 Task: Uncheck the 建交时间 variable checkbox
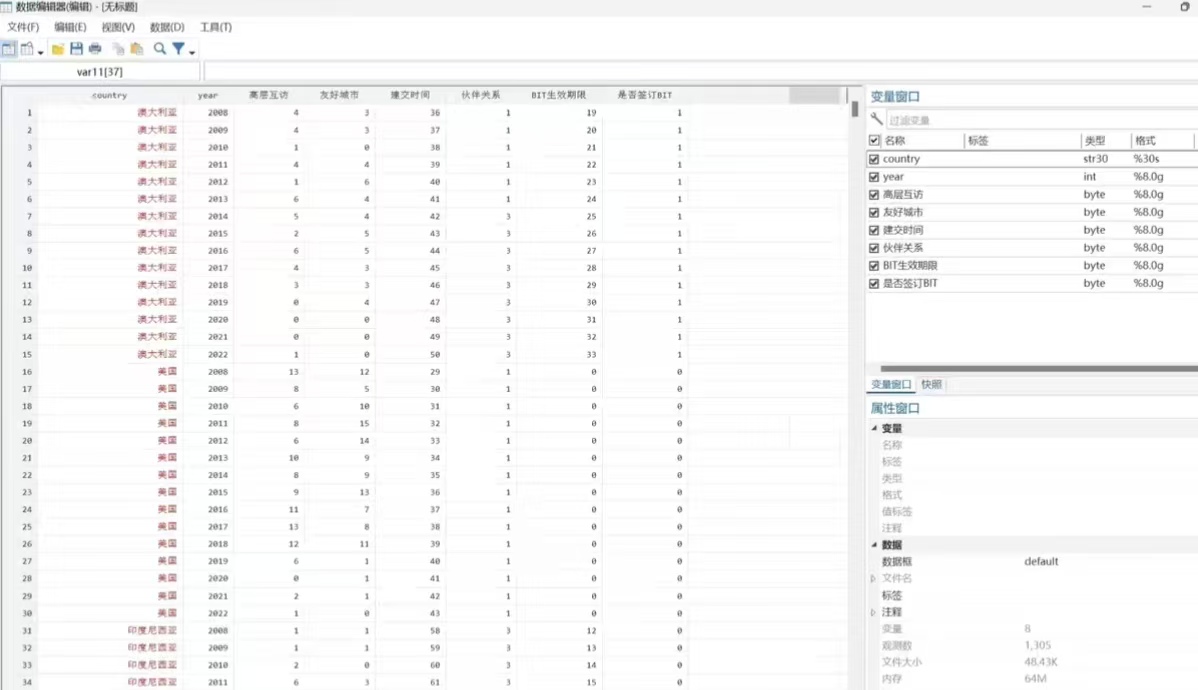pos(874,230)
